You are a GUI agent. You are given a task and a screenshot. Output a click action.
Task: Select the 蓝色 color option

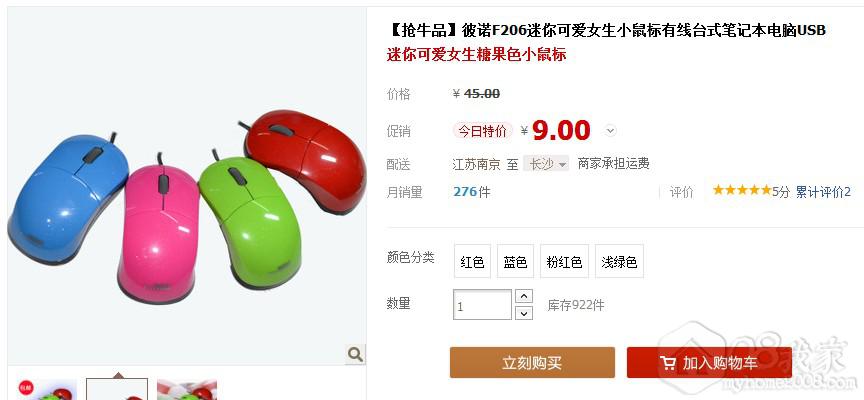[x=515, y=261]
